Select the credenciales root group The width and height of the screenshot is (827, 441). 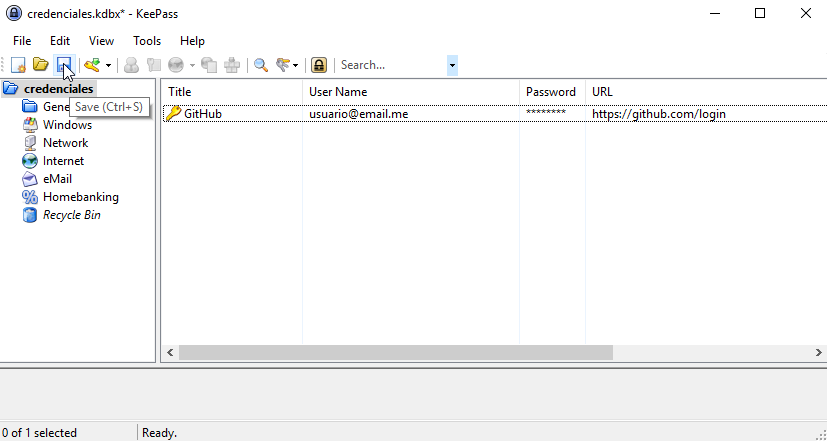[x=58, y=89]
